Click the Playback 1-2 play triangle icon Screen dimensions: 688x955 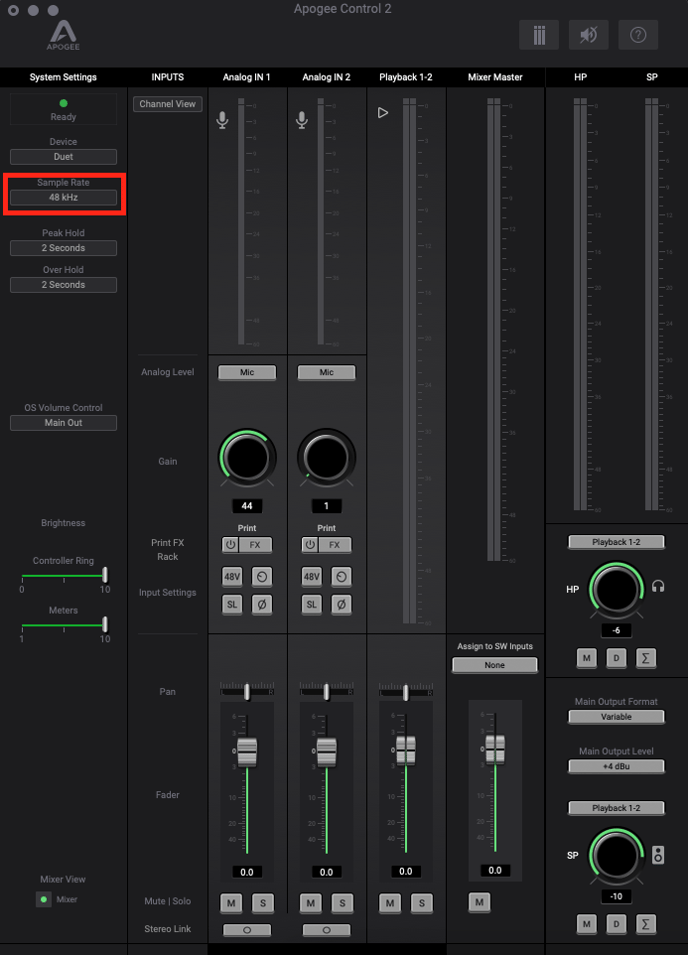pos(382,113)
